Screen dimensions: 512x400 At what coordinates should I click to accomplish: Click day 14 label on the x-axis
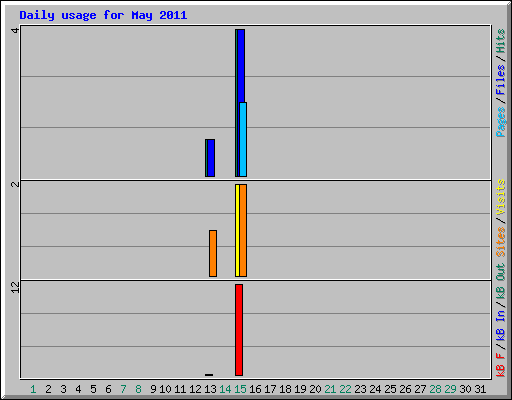[225, 389]
